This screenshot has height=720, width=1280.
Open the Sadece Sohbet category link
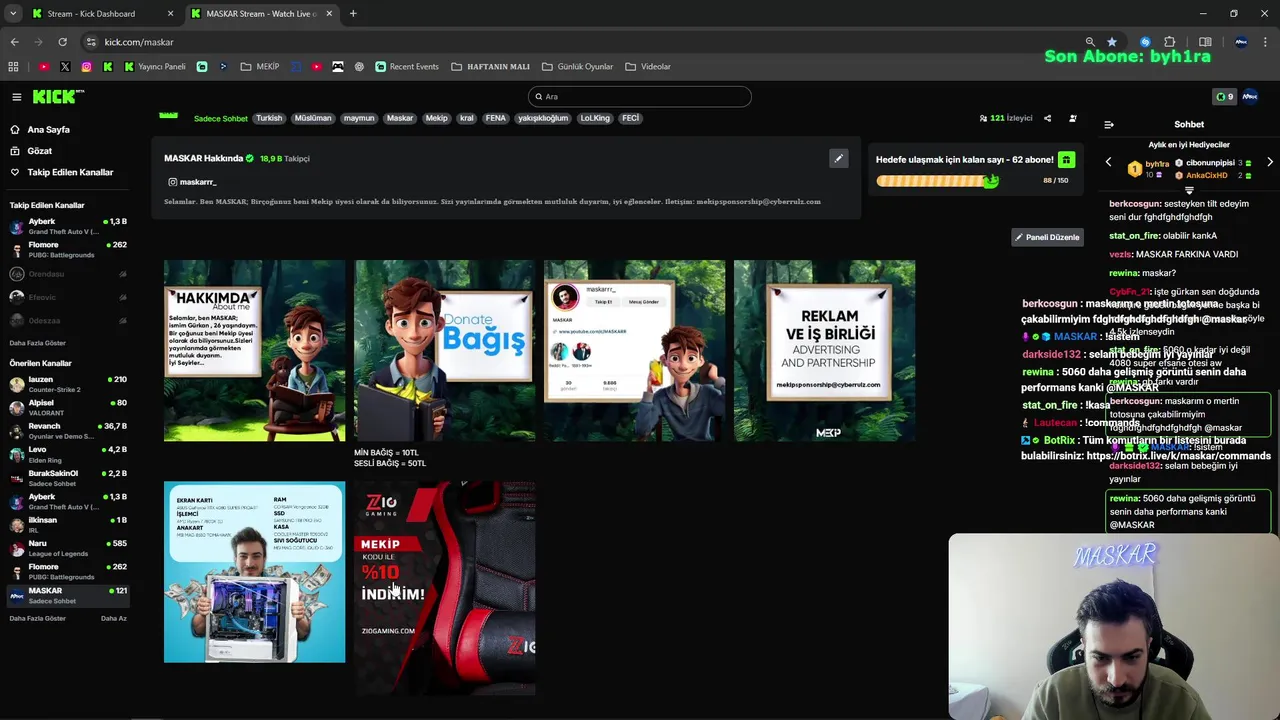pyautogui.click(x=220, y=118)
